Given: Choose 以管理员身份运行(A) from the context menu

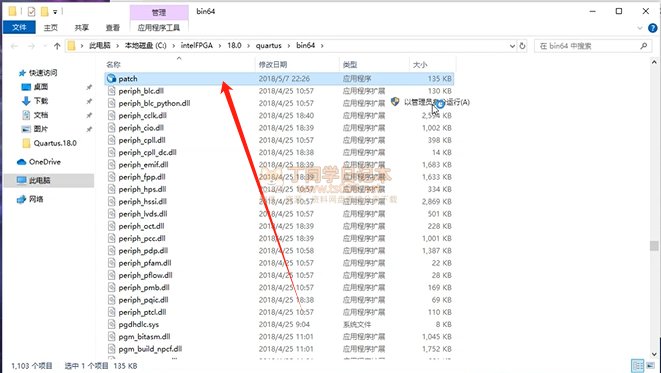Looking at the screenshot, I should (437, 102).
